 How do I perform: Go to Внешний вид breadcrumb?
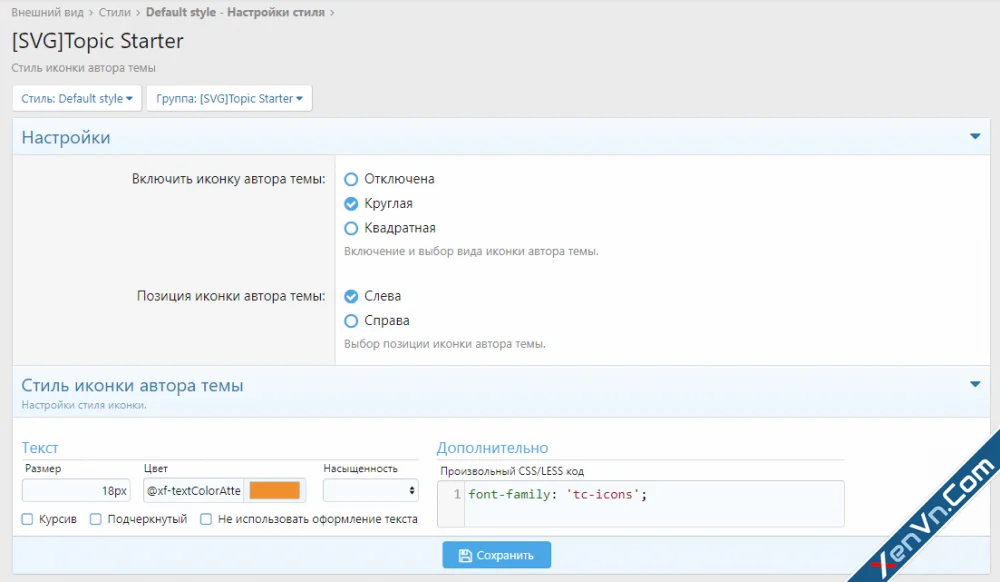click(45, 12)
